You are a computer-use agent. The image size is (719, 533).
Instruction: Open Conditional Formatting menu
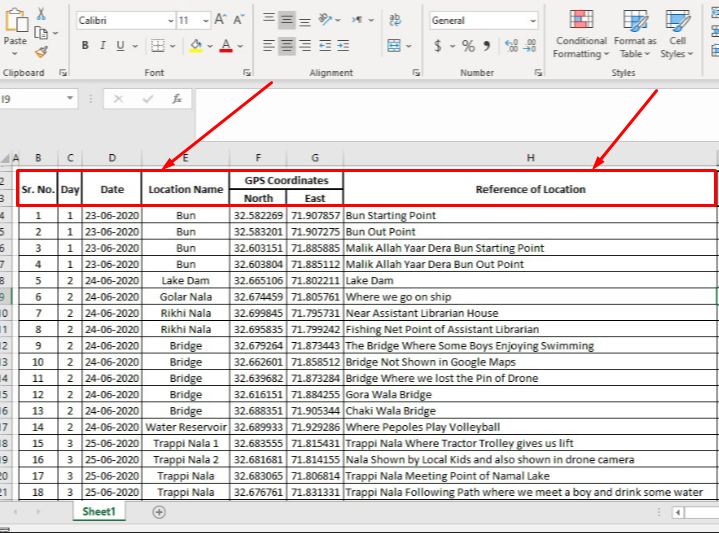581,34
